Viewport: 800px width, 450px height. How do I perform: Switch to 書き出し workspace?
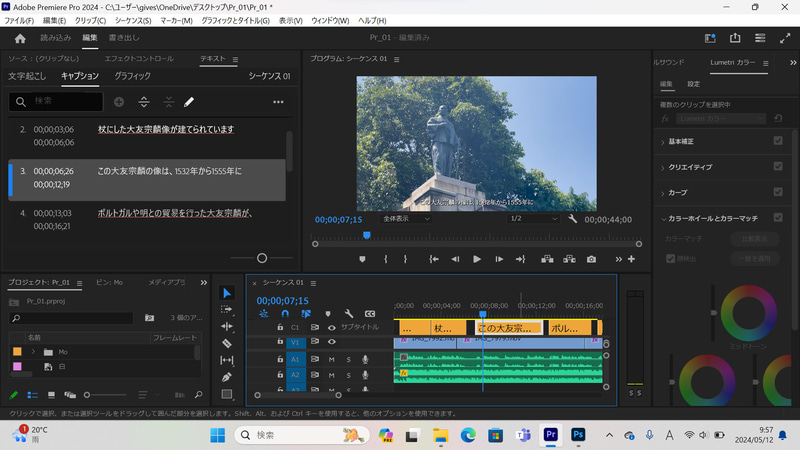[124, 38]
